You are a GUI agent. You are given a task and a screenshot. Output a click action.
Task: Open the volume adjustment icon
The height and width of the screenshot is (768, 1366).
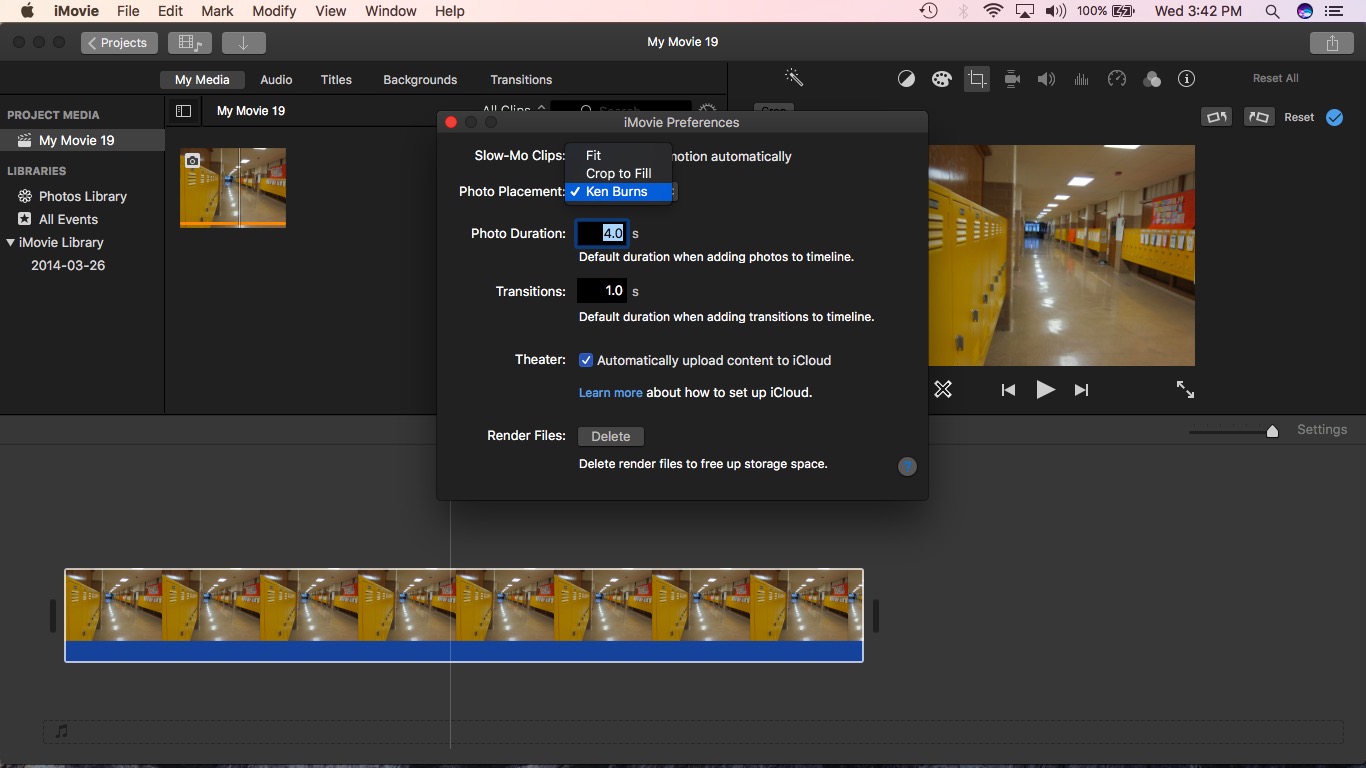coord(1046,79)
